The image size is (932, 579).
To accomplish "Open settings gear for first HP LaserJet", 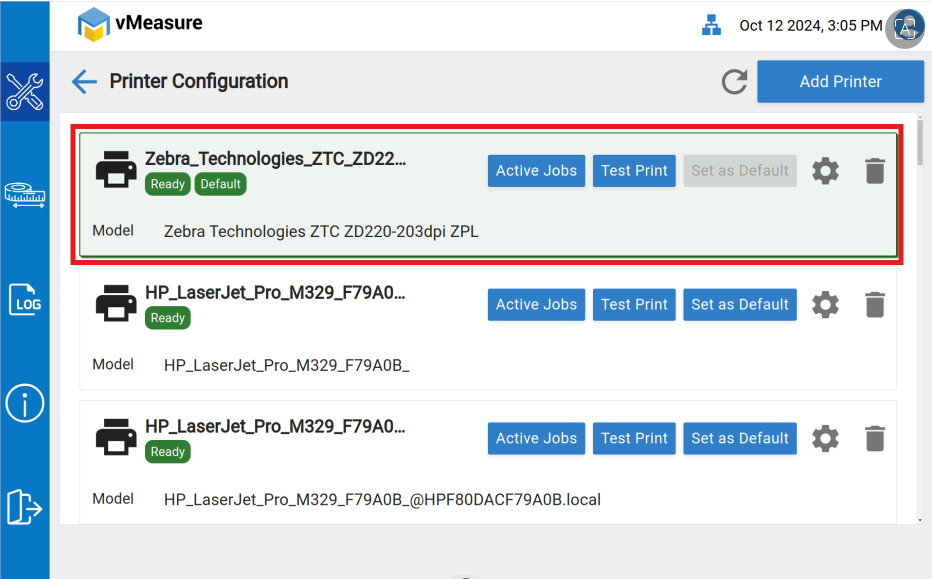I will pyautogui.click(x=825, y=305).
